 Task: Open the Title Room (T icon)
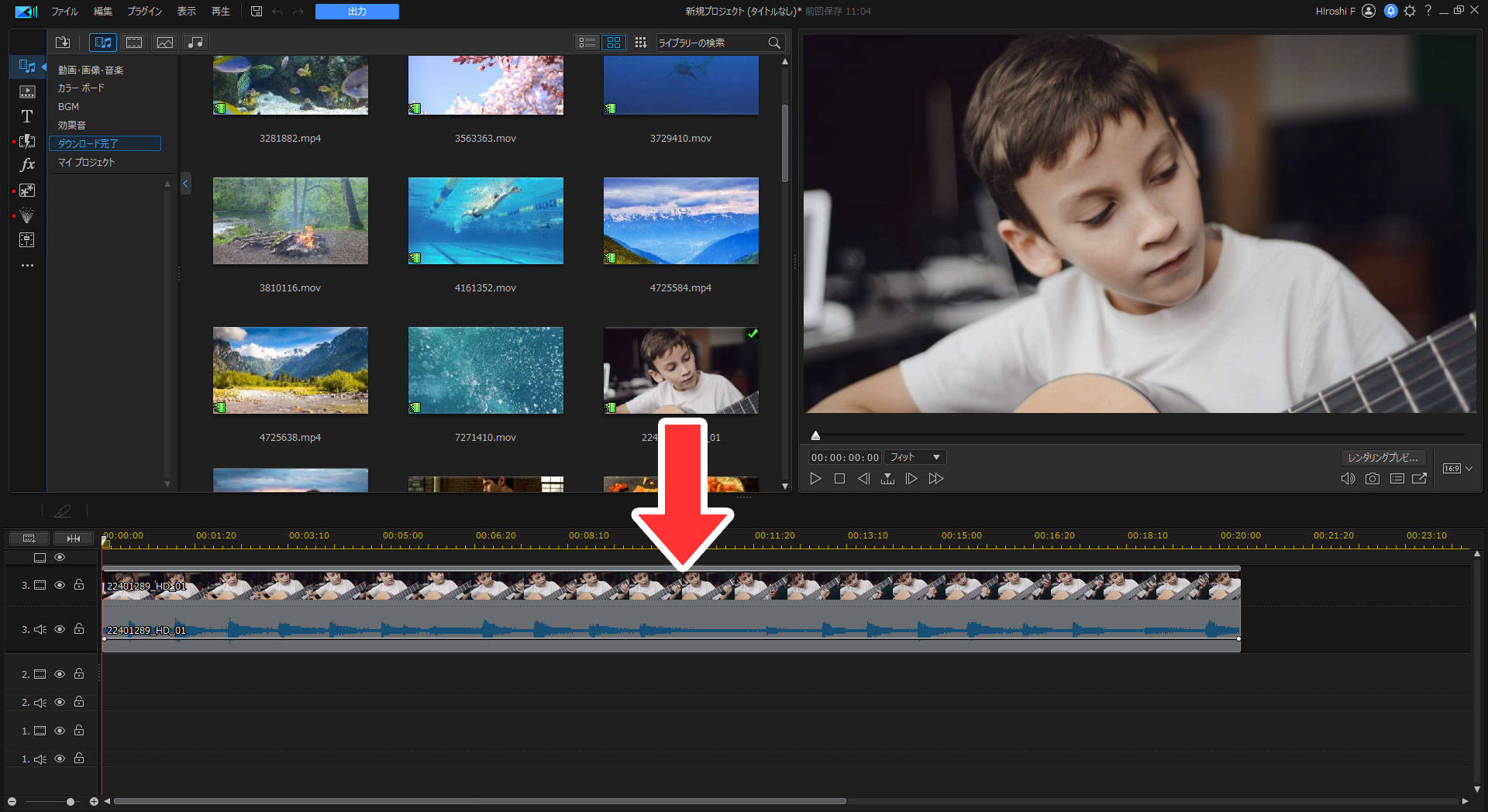pyautogui.click(x=27, y=116)
